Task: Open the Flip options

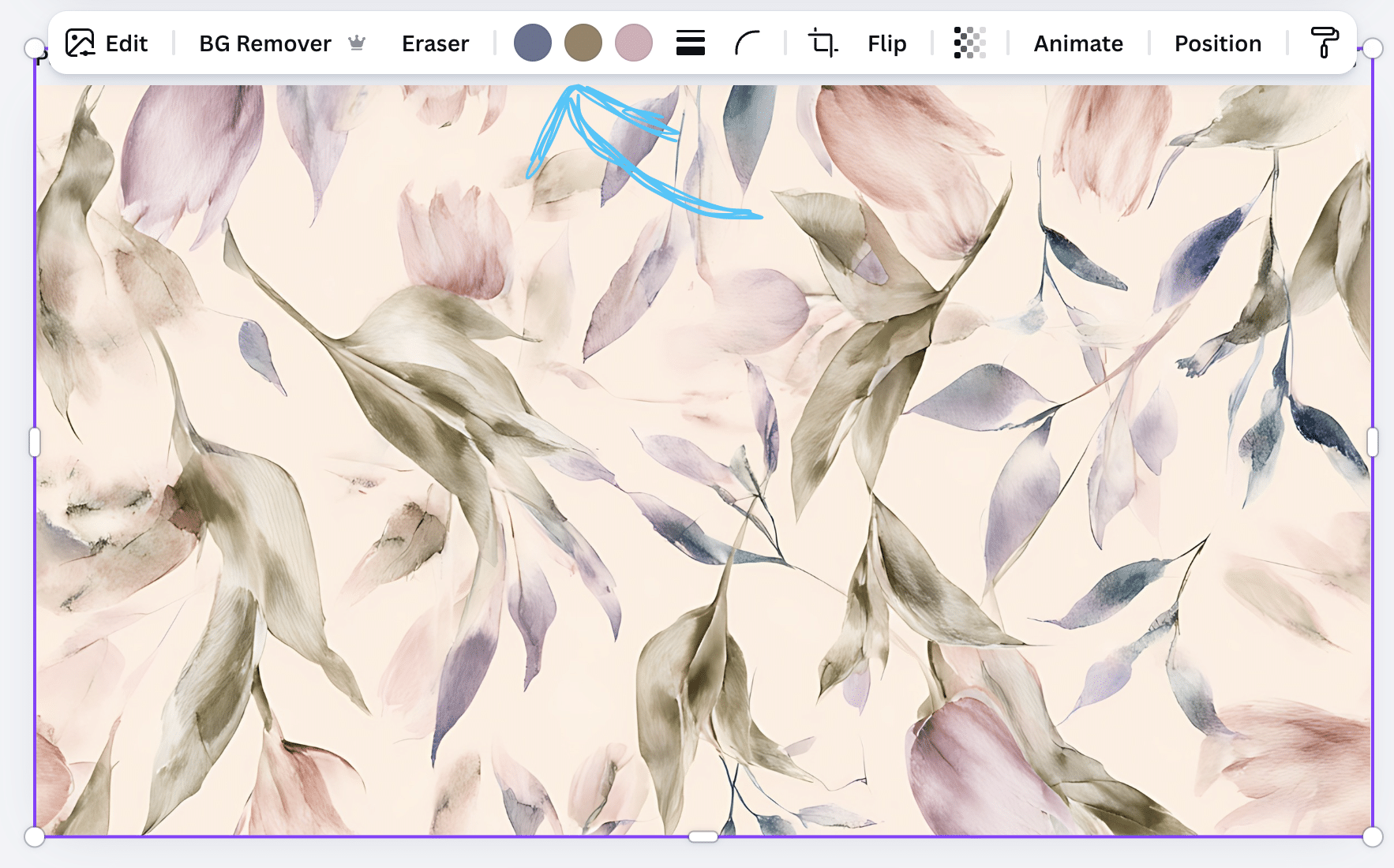Action: click(x=886, y=43)
